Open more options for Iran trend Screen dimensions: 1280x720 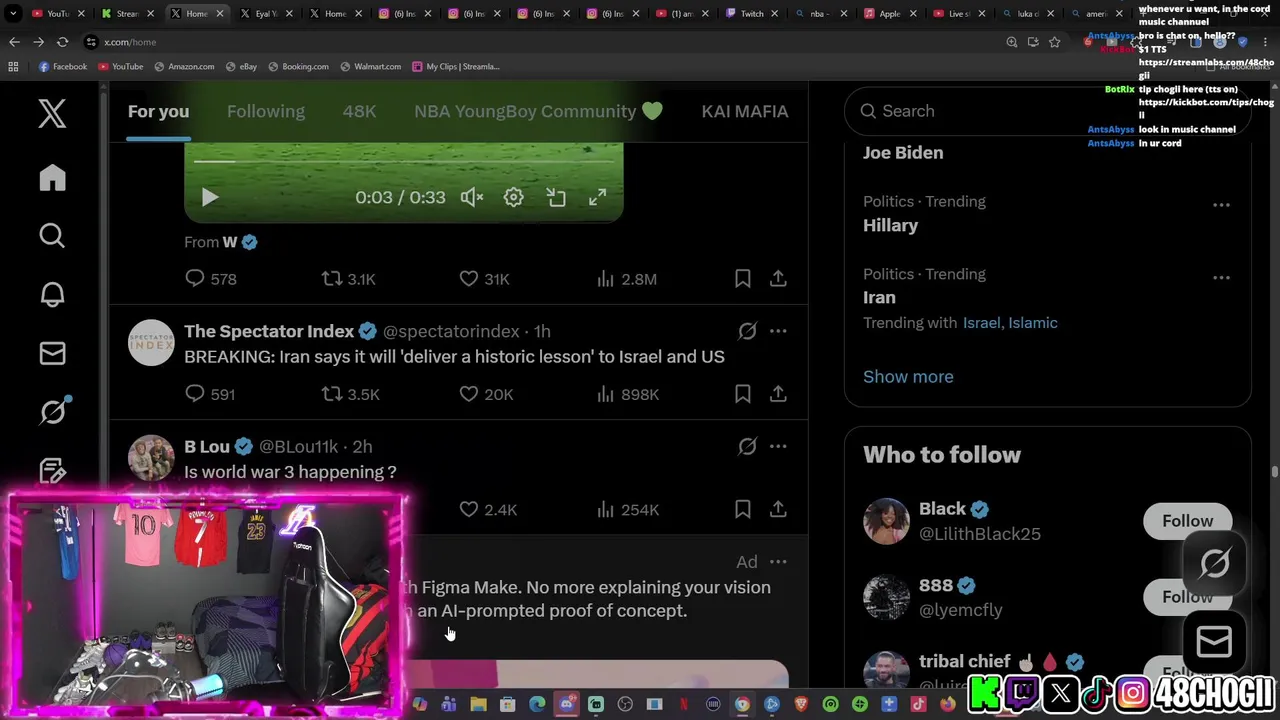click(x=1221, y=277)
